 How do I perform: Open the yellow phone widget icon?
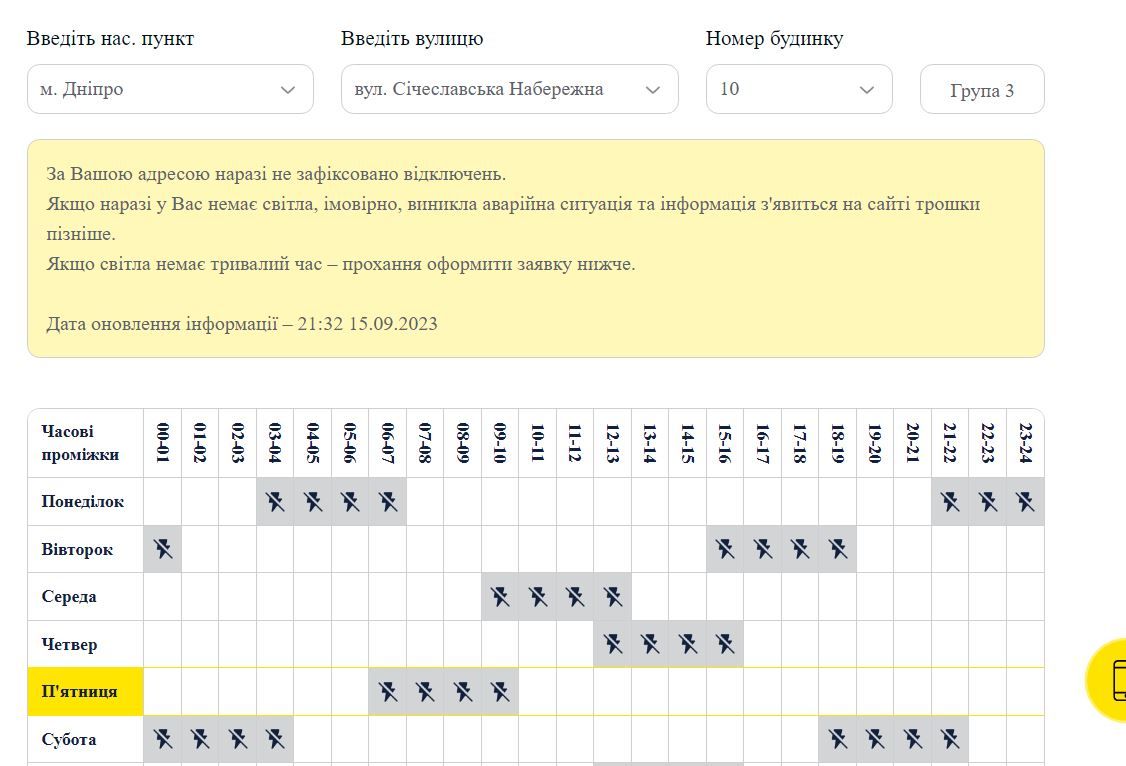pos(1110,681)
